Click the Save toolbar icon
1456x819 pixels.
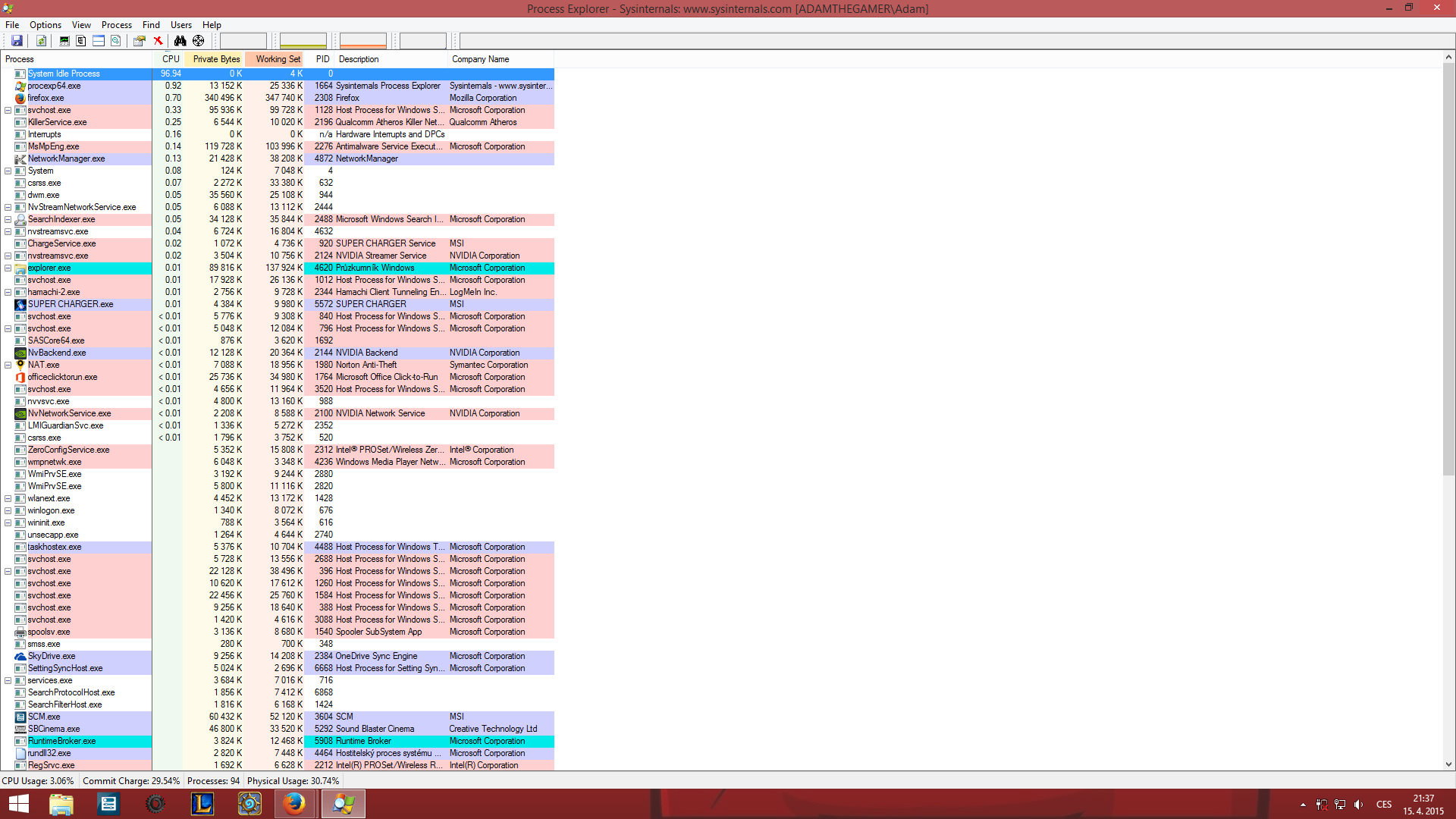[17, 41]
